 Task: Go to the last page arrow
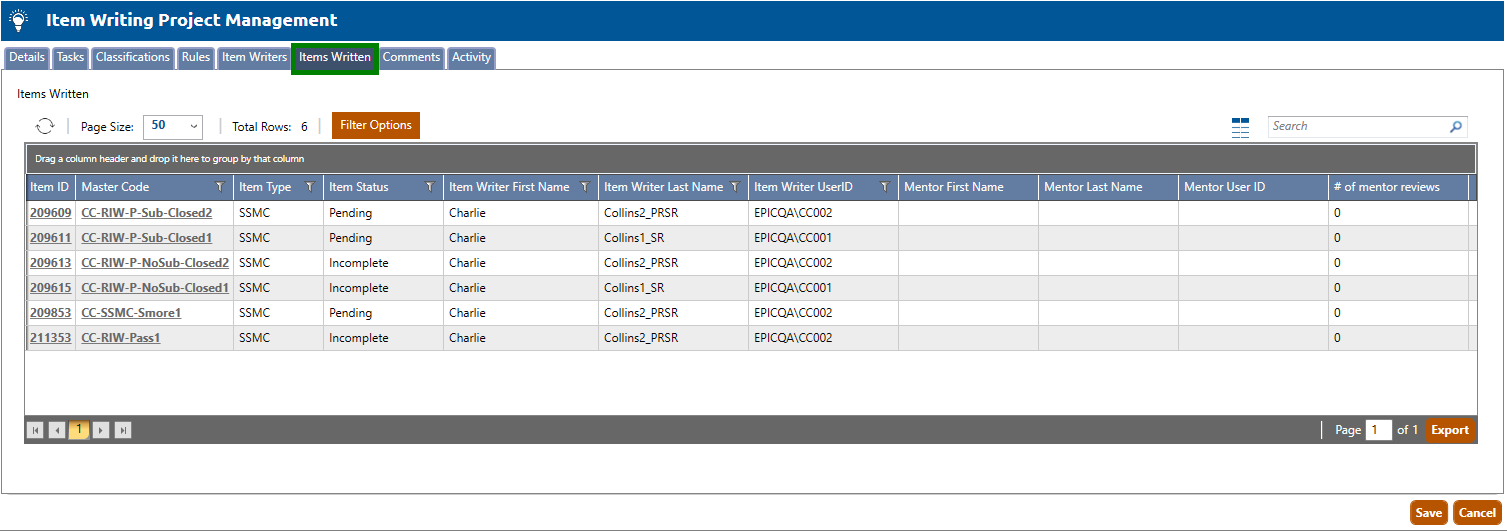[x=123, y=430]
